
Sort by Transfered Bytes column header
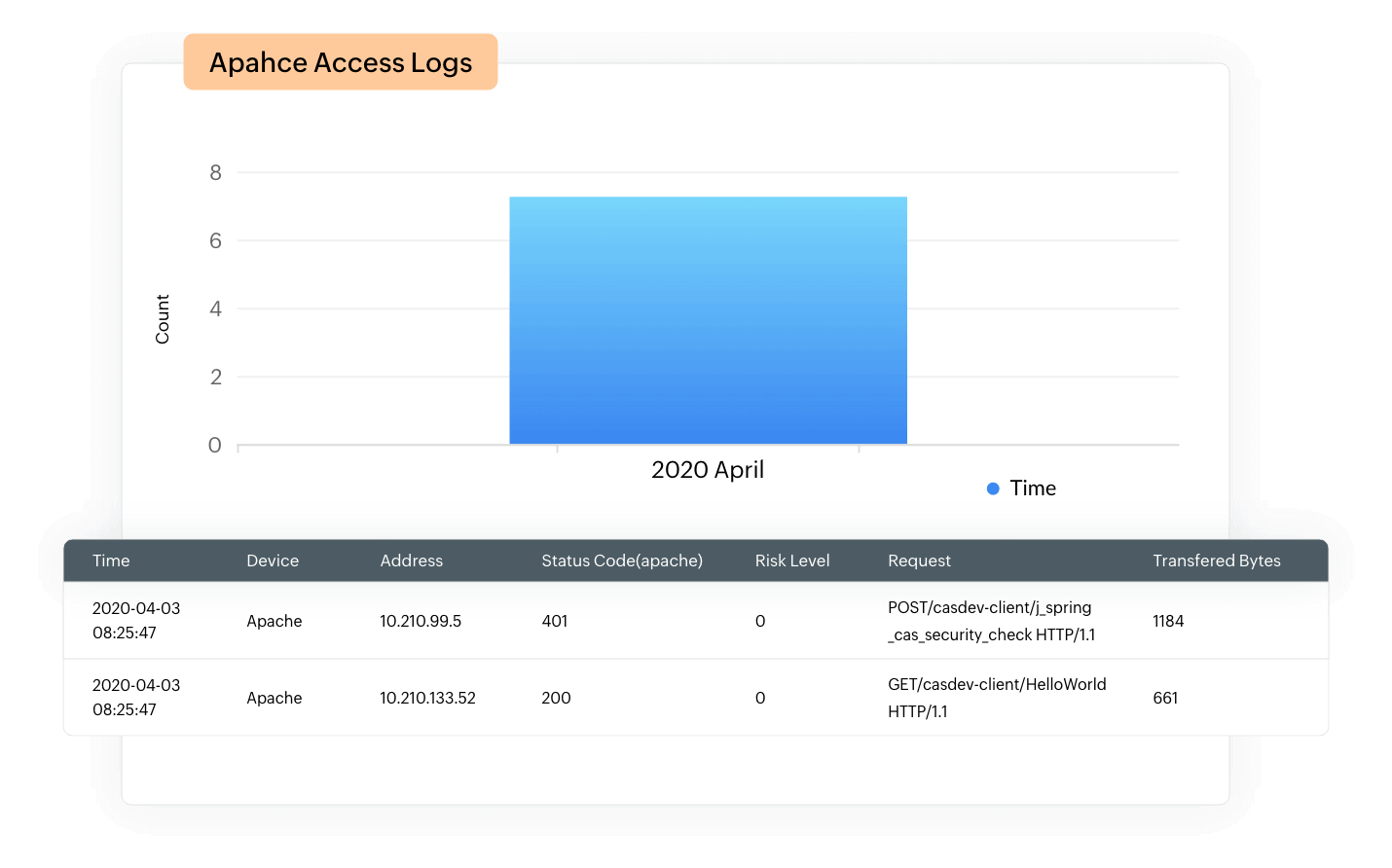[x=1216, y=561]
